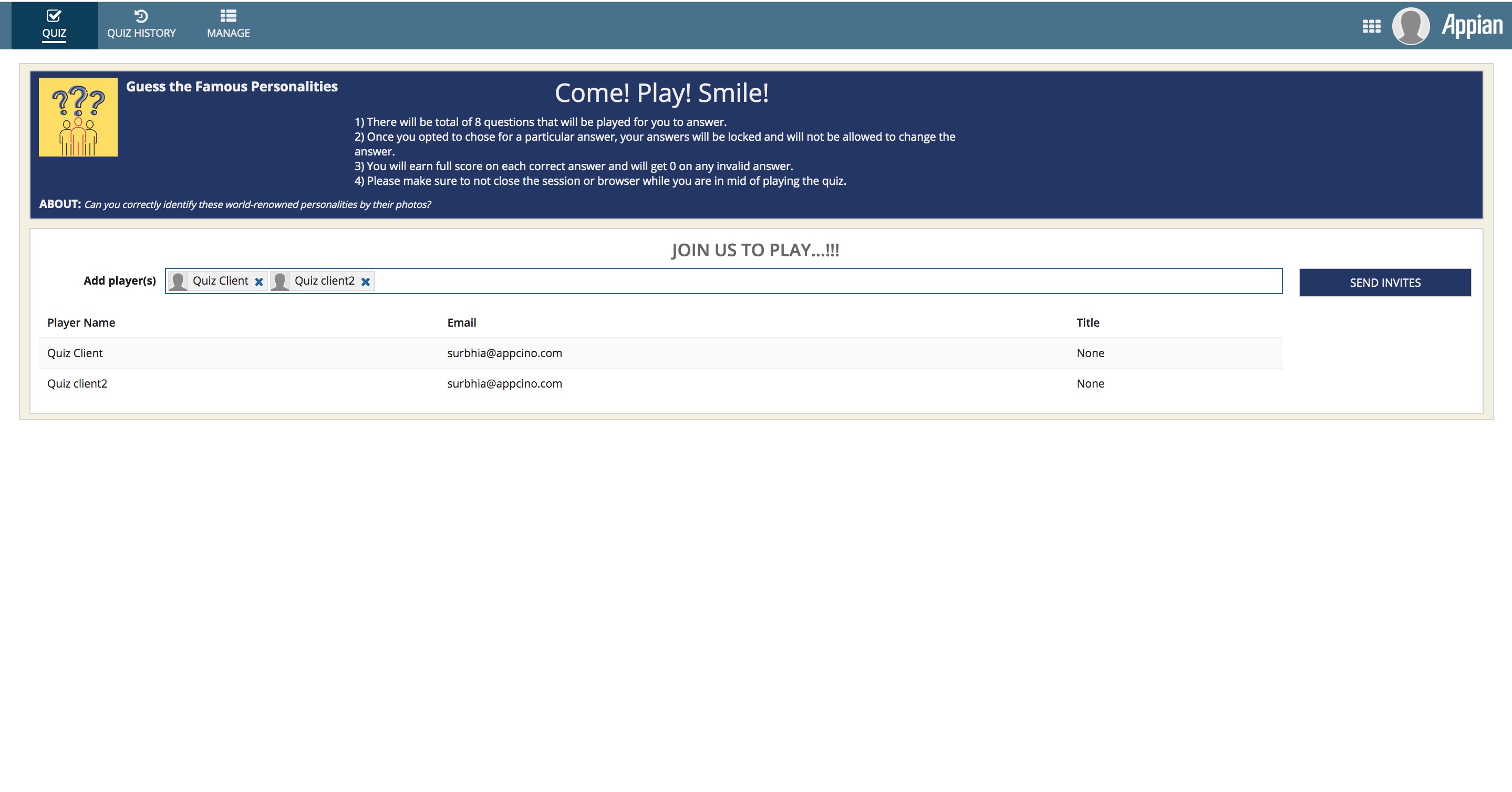The image size is (1512, 792).
Task: Click Quiz client2 avatar in picker
Action: (x=280, y=282)
